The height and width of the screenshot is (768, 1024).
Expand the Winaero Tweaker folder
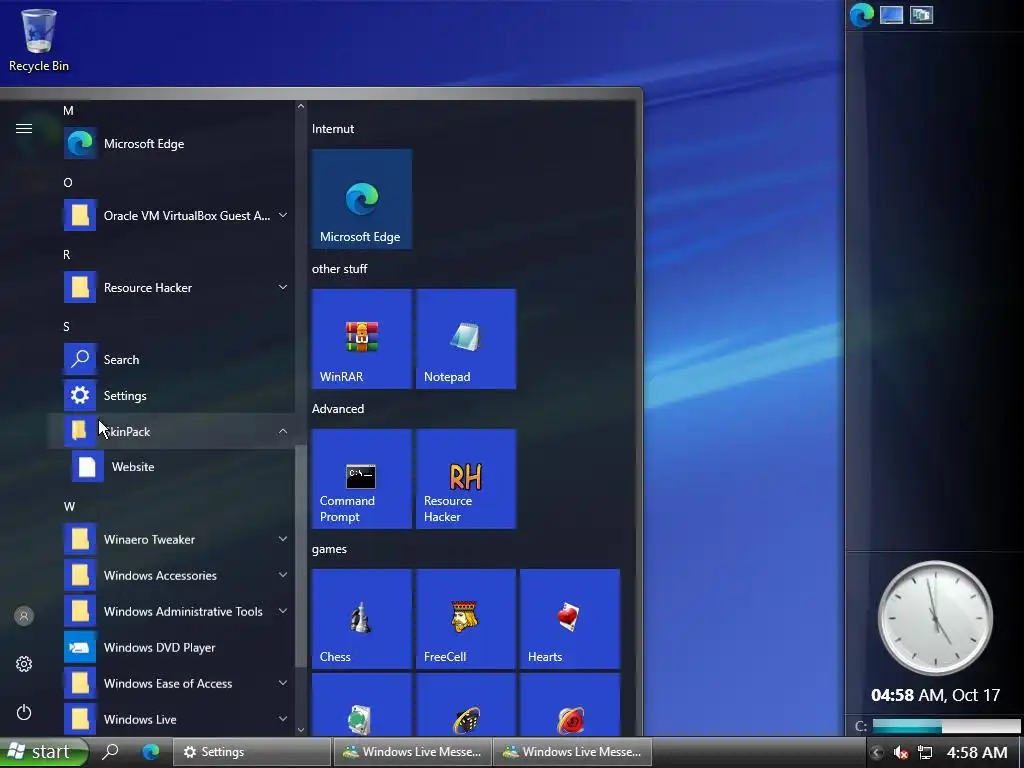[283, 539]
